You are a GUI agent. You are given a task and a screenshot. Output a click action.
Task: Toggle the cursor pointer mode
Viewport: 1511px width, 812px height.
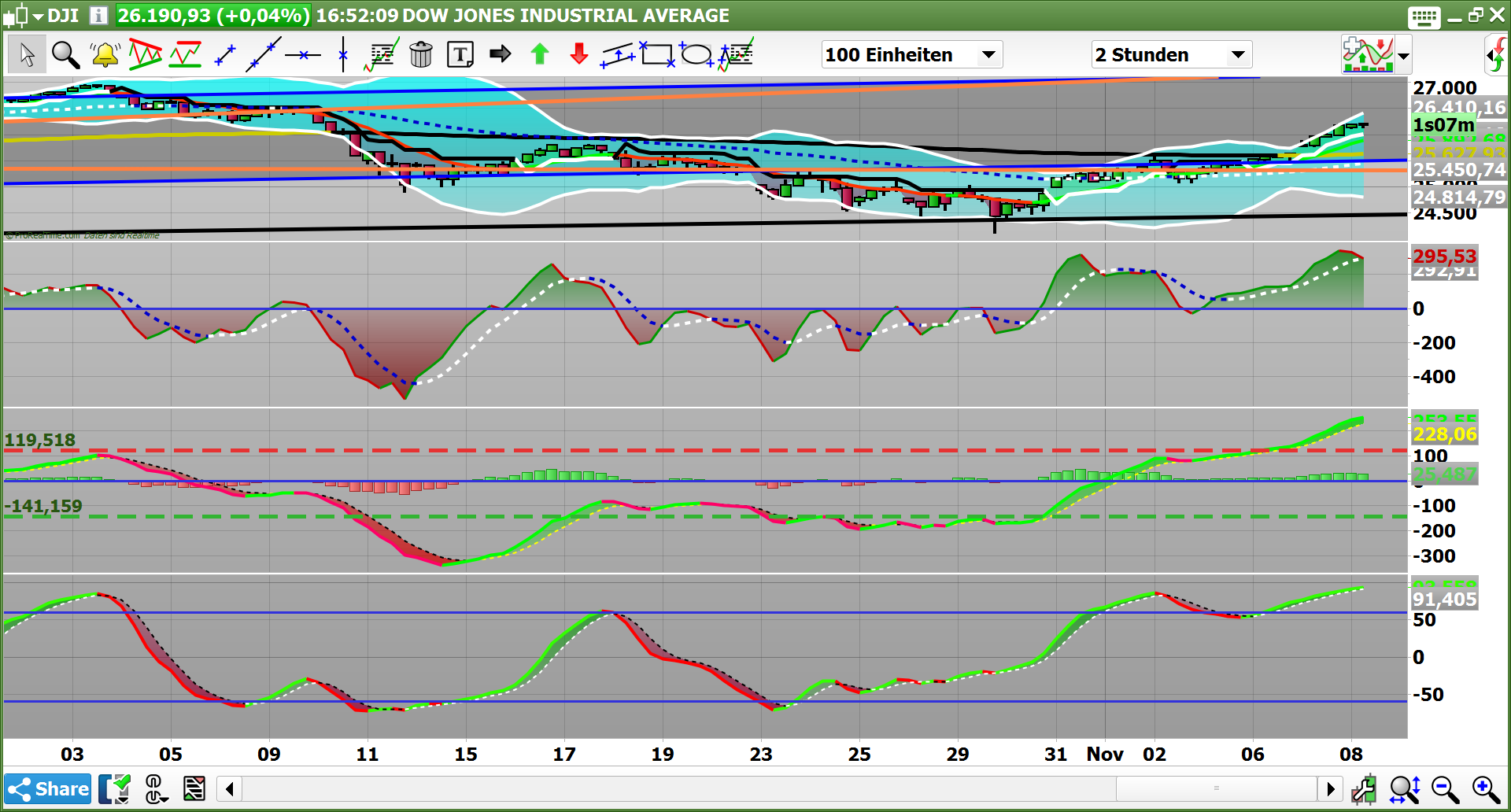pos(27,55)
